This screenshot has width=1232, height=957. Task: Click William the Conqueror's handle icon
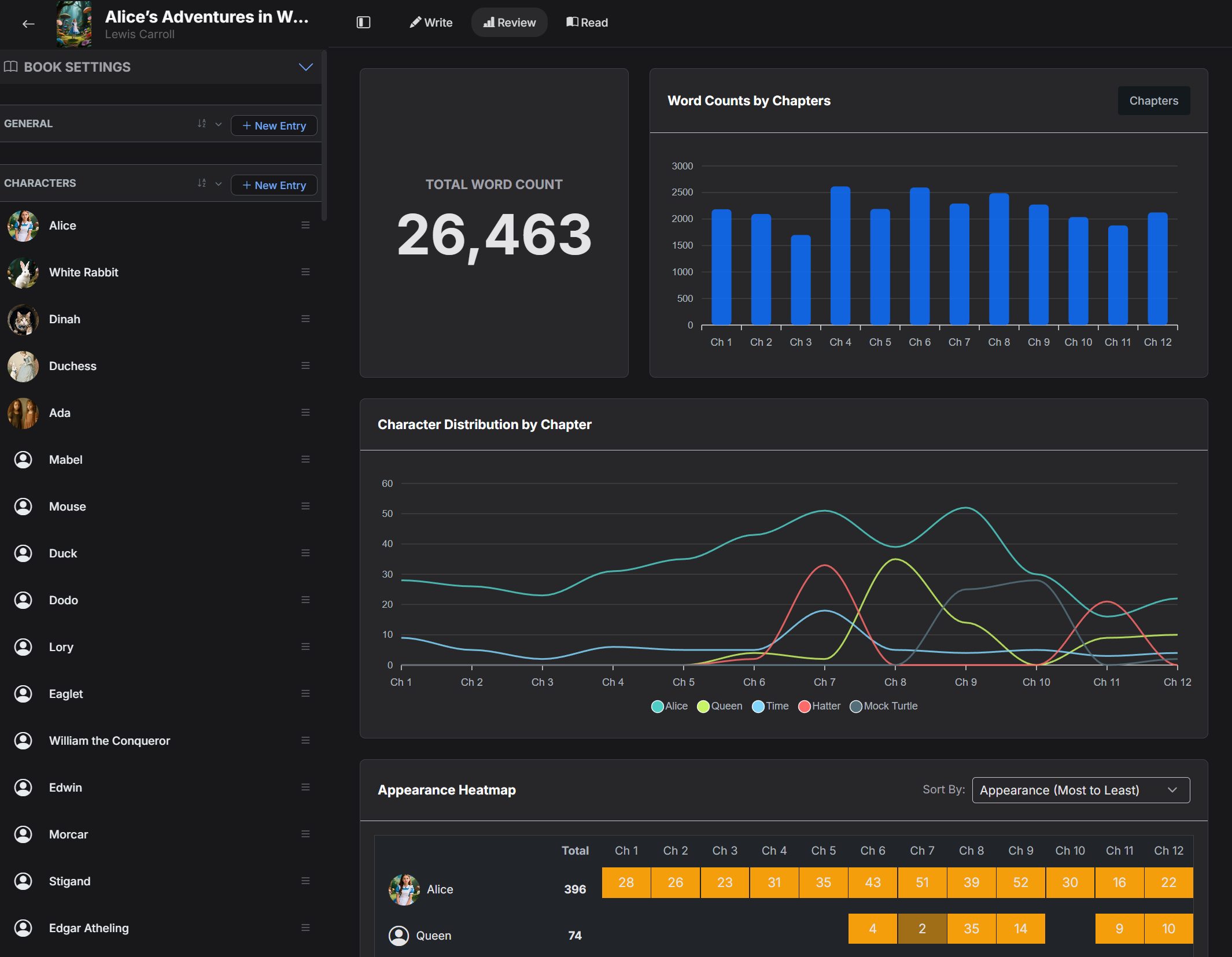305,740
